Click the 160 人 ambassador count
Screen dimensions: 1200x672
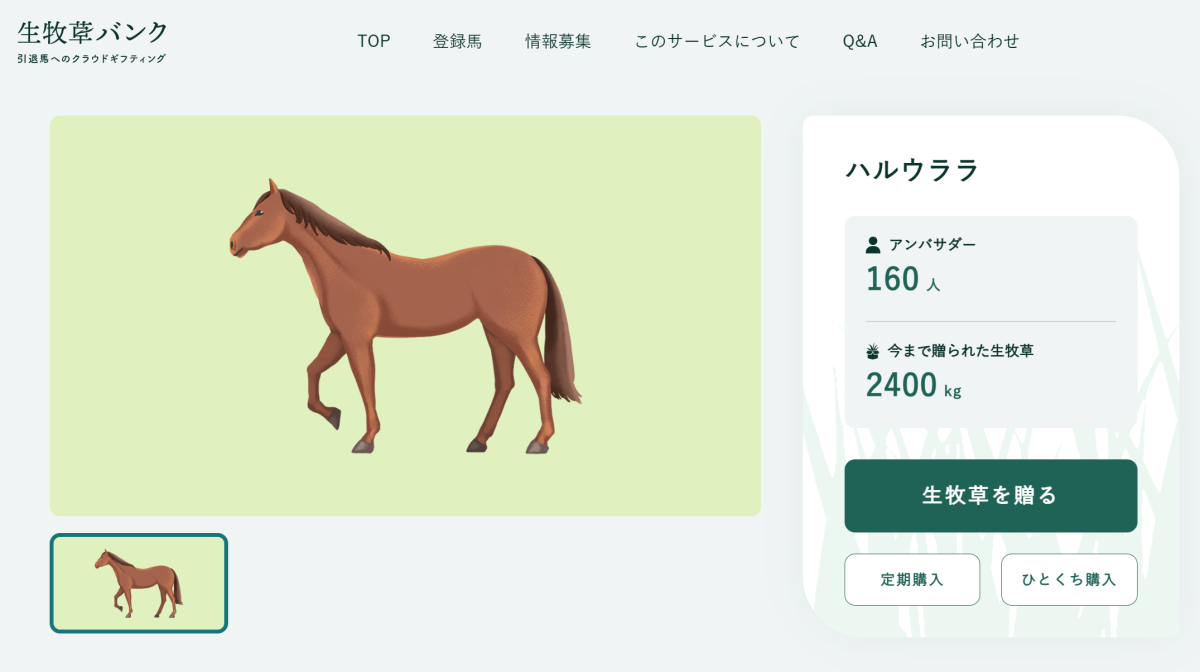point(902,280)
